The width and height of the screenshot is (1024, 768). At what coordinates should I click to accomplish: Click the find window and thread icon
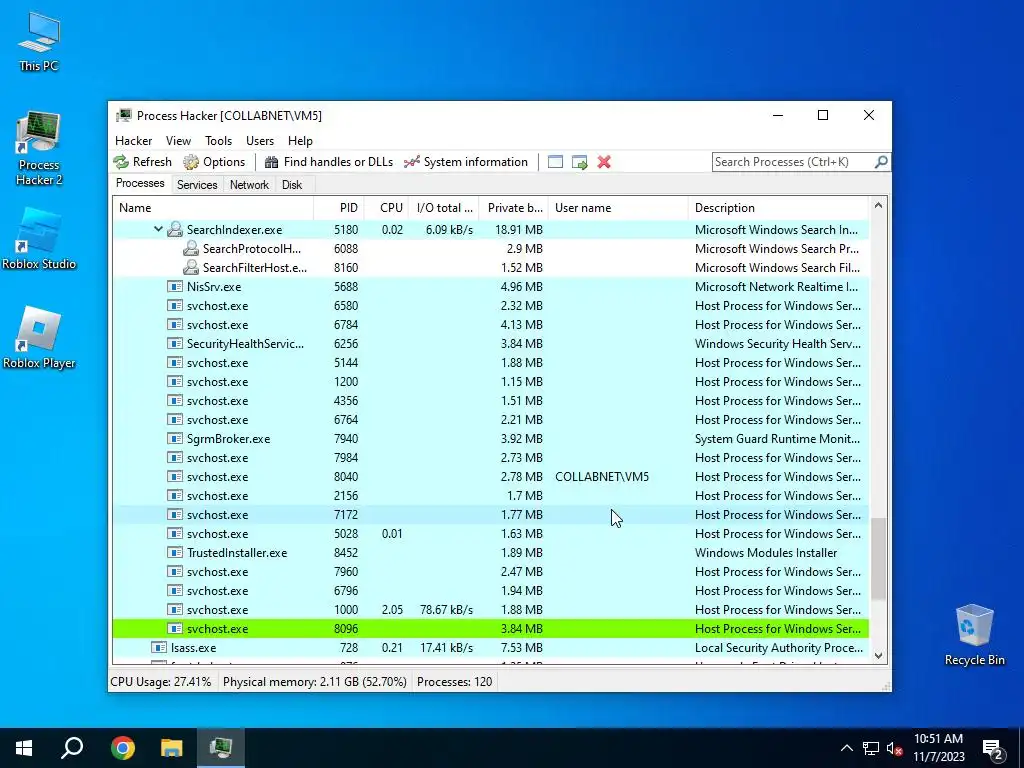(x=579, y=162)
